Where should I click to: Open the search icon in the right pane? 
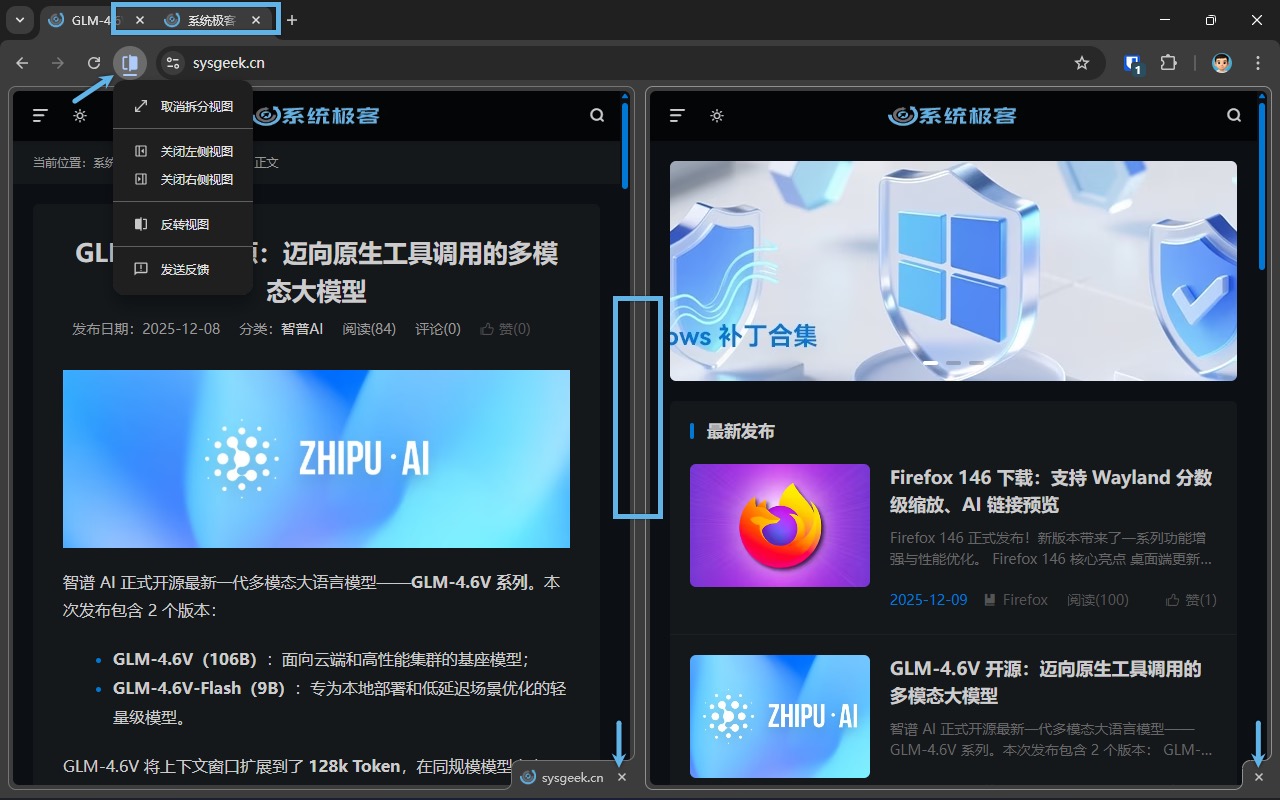[1233, 115]
